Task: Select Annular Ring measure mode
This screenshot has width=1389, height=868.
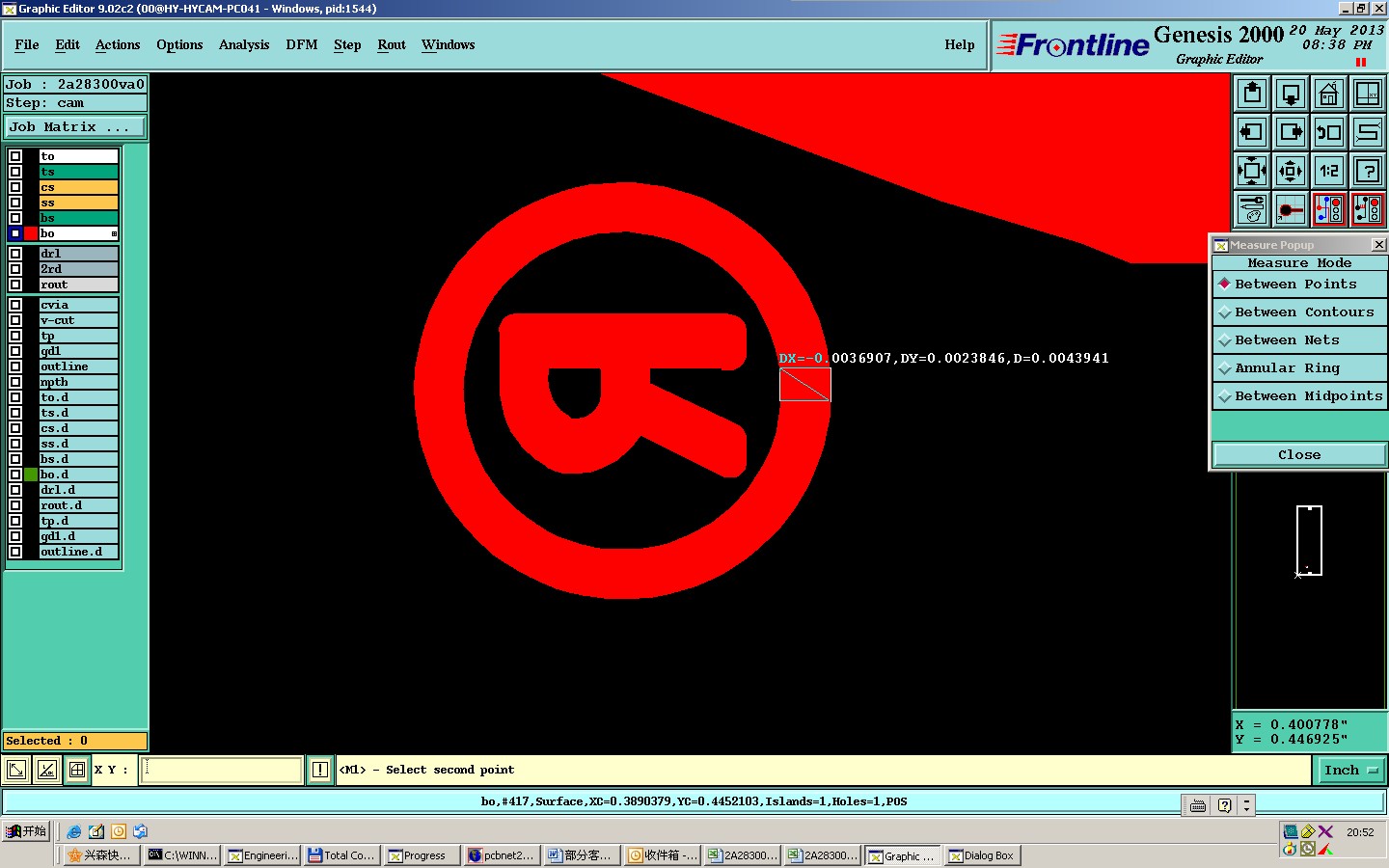Action: point(1299,368)
